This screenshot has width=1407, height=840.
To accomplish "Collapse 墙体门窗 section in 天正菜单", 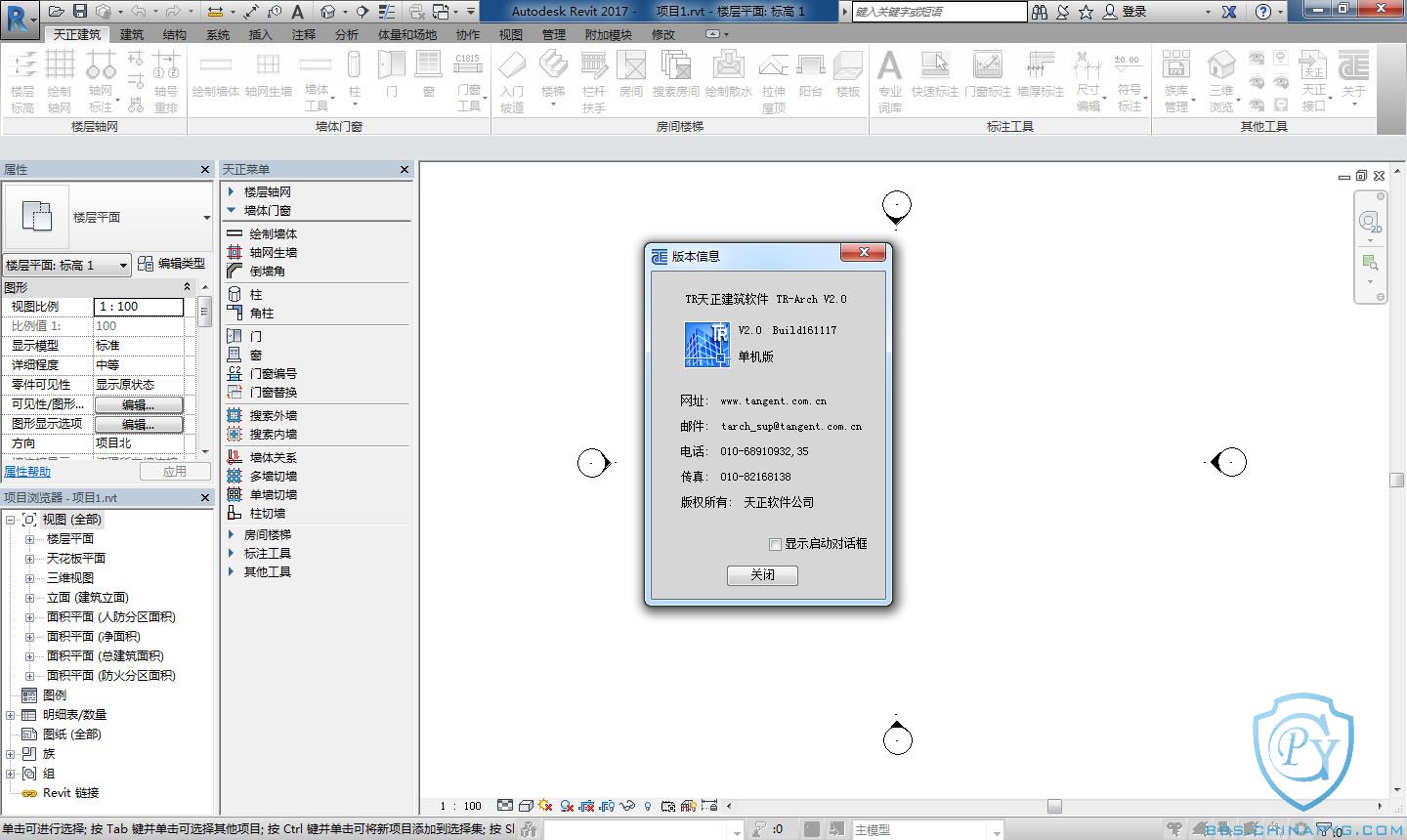I will [x=232, y=210].
